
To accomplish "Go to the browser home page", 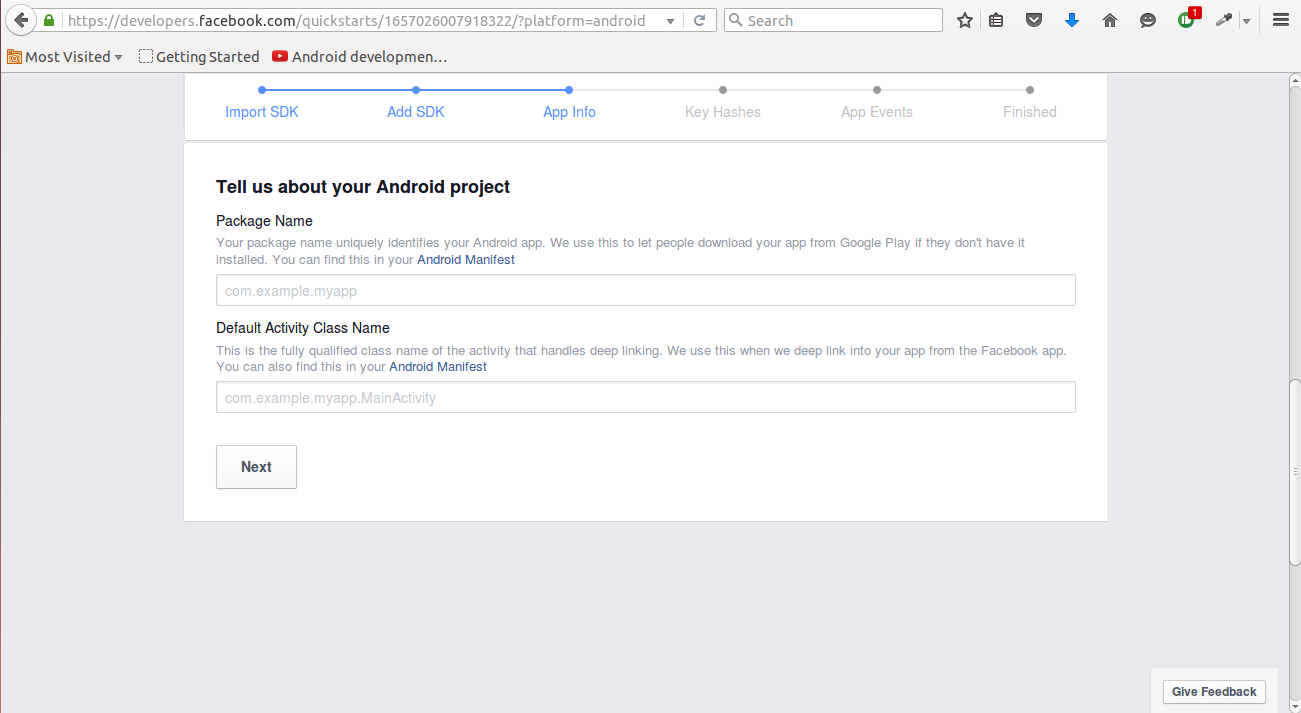I will tap(1109, 19).
